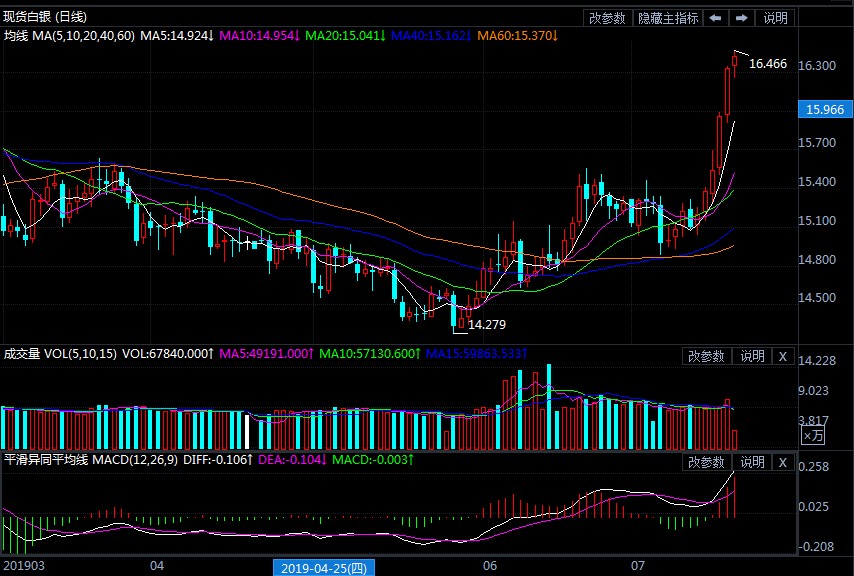Select the 平滑异同平均线 MACD(12,26,9) label
Image resolution: width=854 pixels, height=576 pixels.
pyautogui.click(x=89, y=460)
